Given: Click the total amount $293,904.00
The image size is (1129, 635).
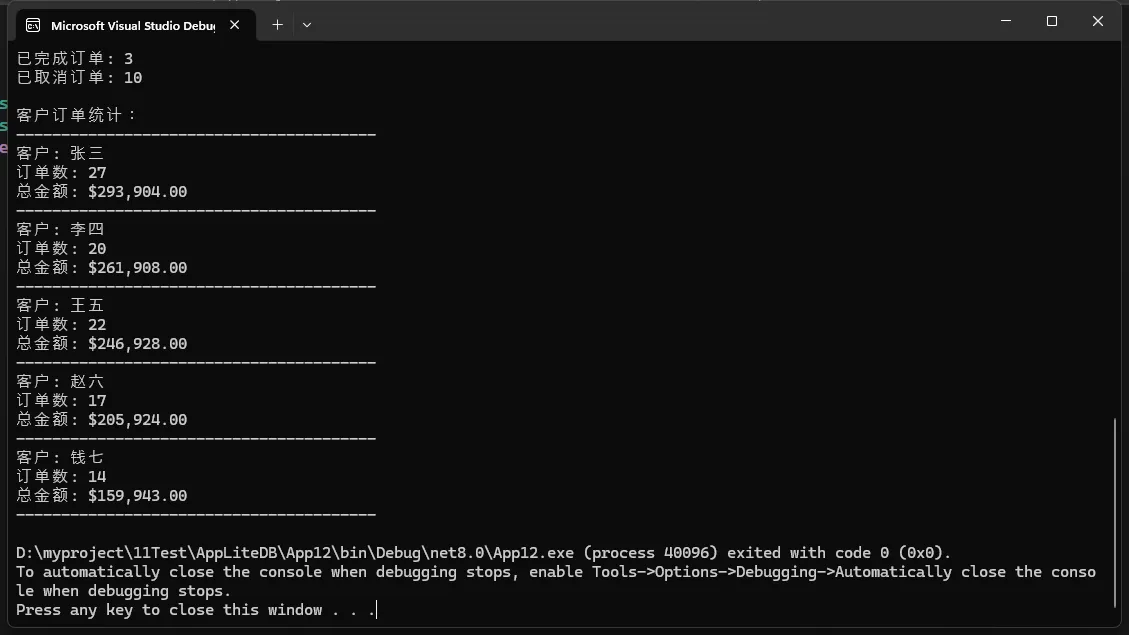Looking at the screenshot, I should coord(137,192).
